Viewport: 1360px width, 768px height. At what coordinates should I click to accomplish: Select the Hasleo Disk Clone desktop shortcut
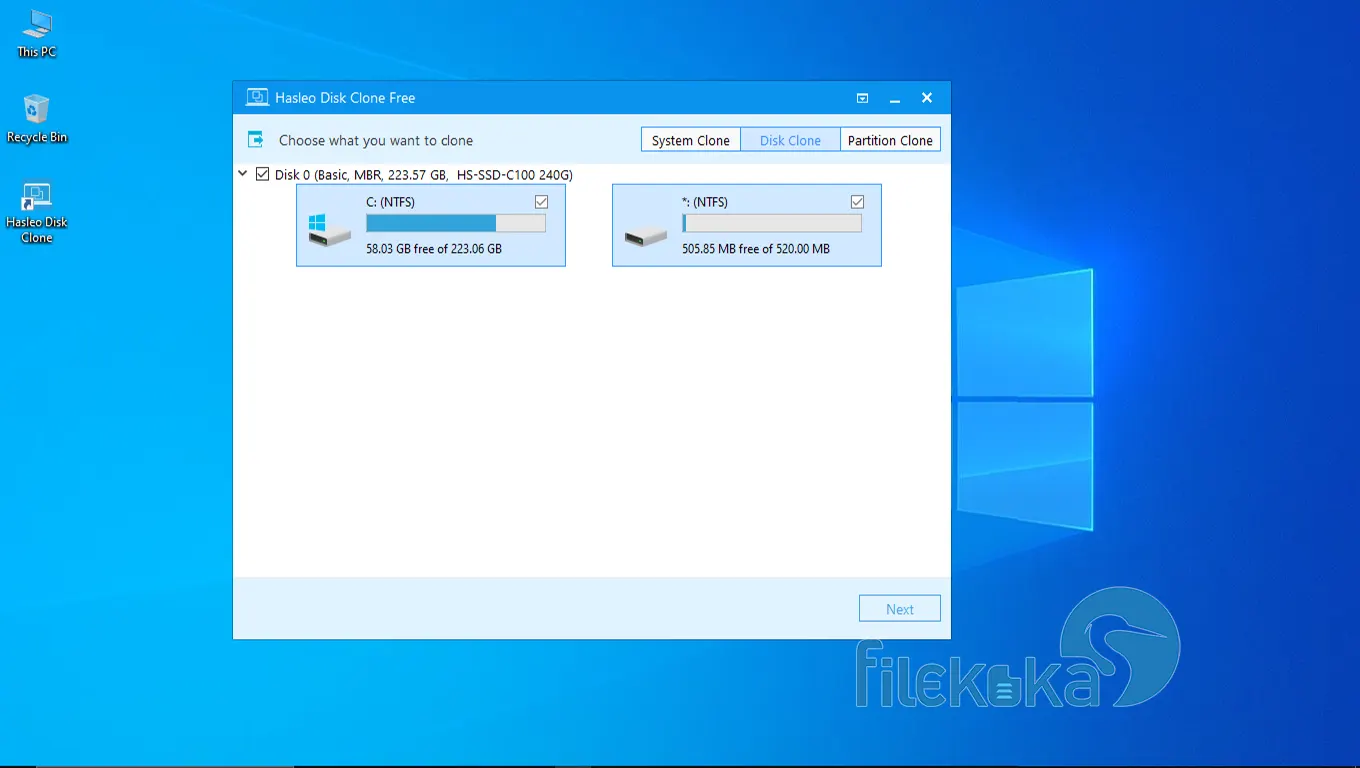click(37, 213)
